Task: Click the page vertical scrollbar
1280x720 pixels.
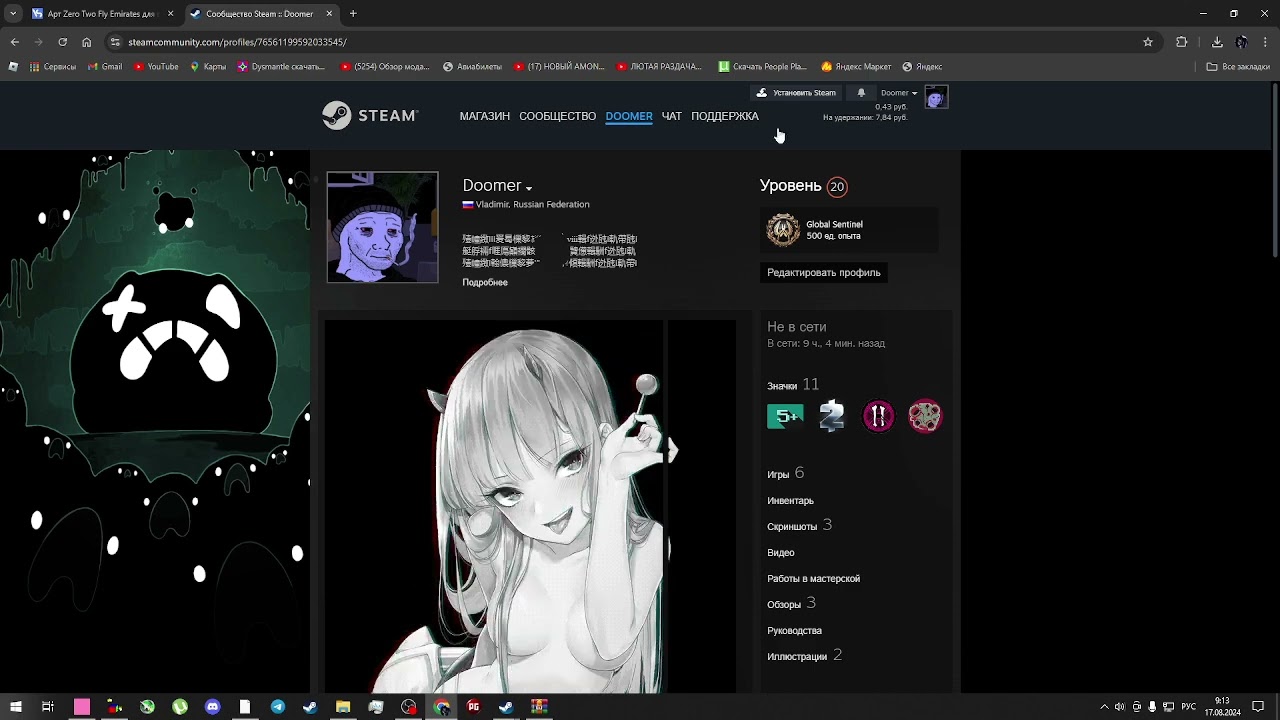Action: coord(1274,170)
